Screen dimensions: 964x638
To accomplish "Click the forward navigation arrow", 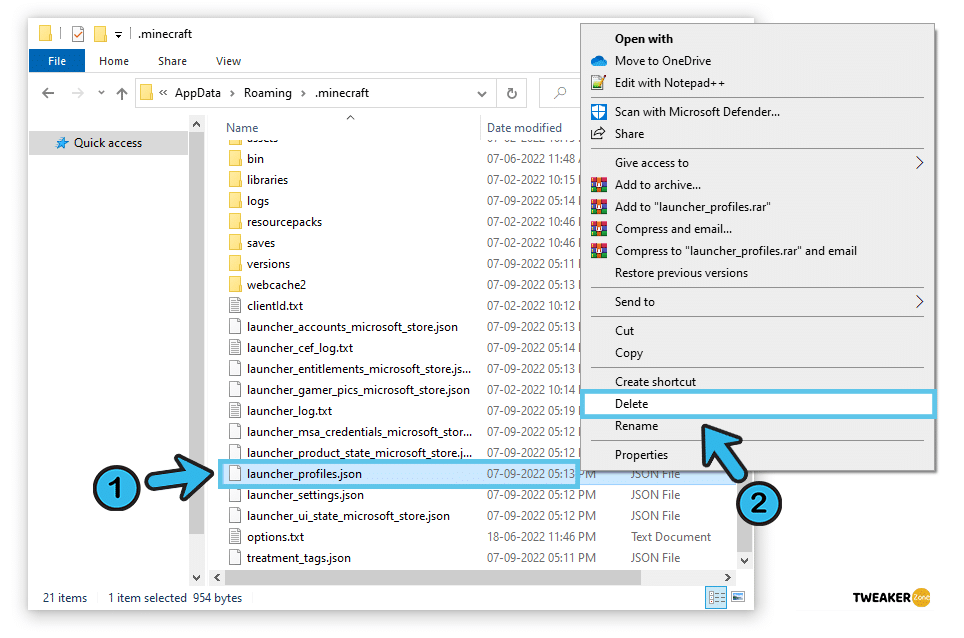I will 78,93.
